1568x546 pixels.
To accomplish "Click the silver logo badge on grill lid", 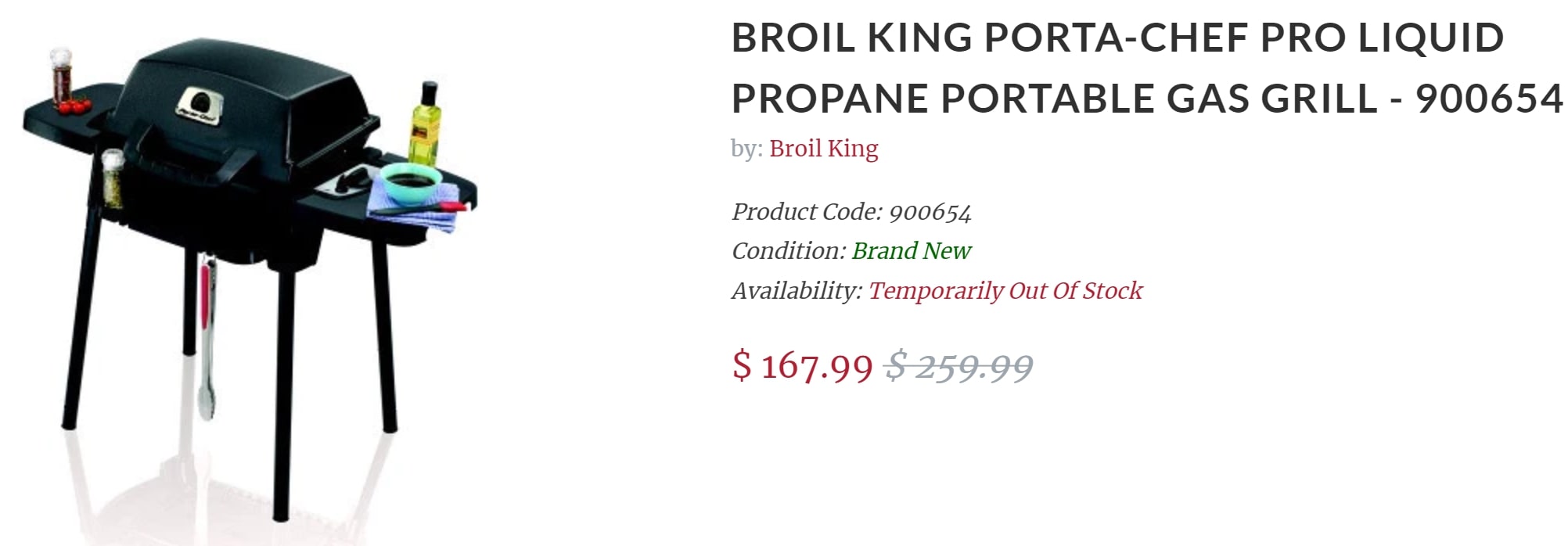I will click(199, 105).
